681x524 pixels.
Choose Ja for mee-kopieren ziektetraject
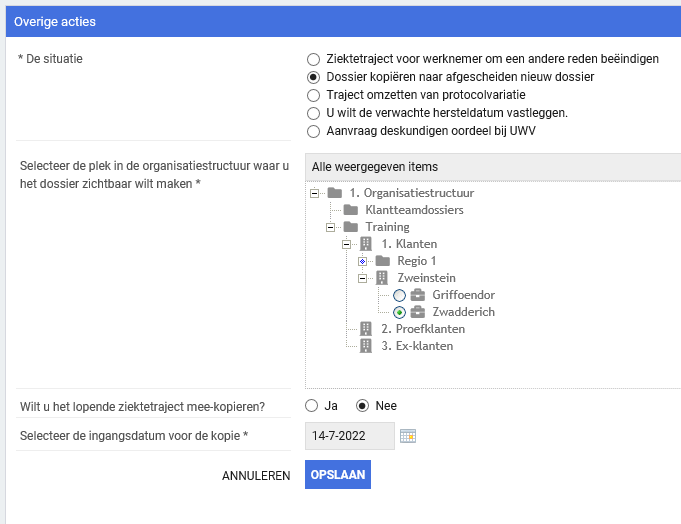click(313, 406)
